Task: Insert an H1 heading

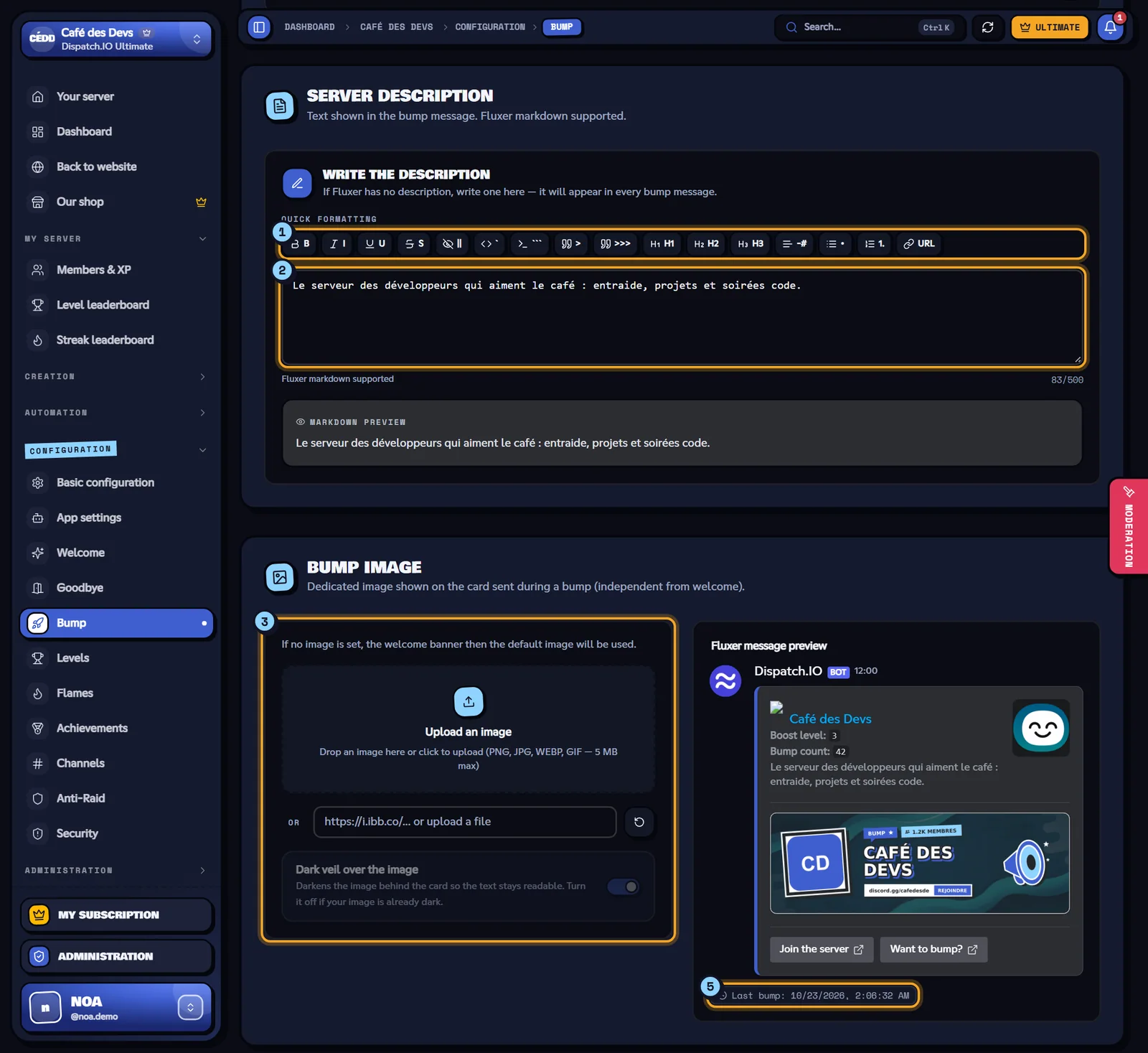Action: pos(662,244)
